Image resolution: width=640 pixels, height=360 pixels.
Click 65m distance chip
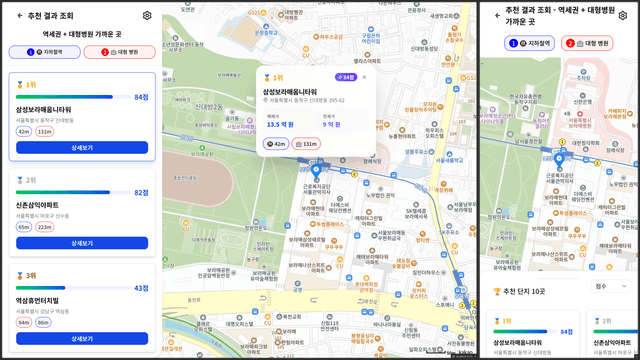point(24,227)
